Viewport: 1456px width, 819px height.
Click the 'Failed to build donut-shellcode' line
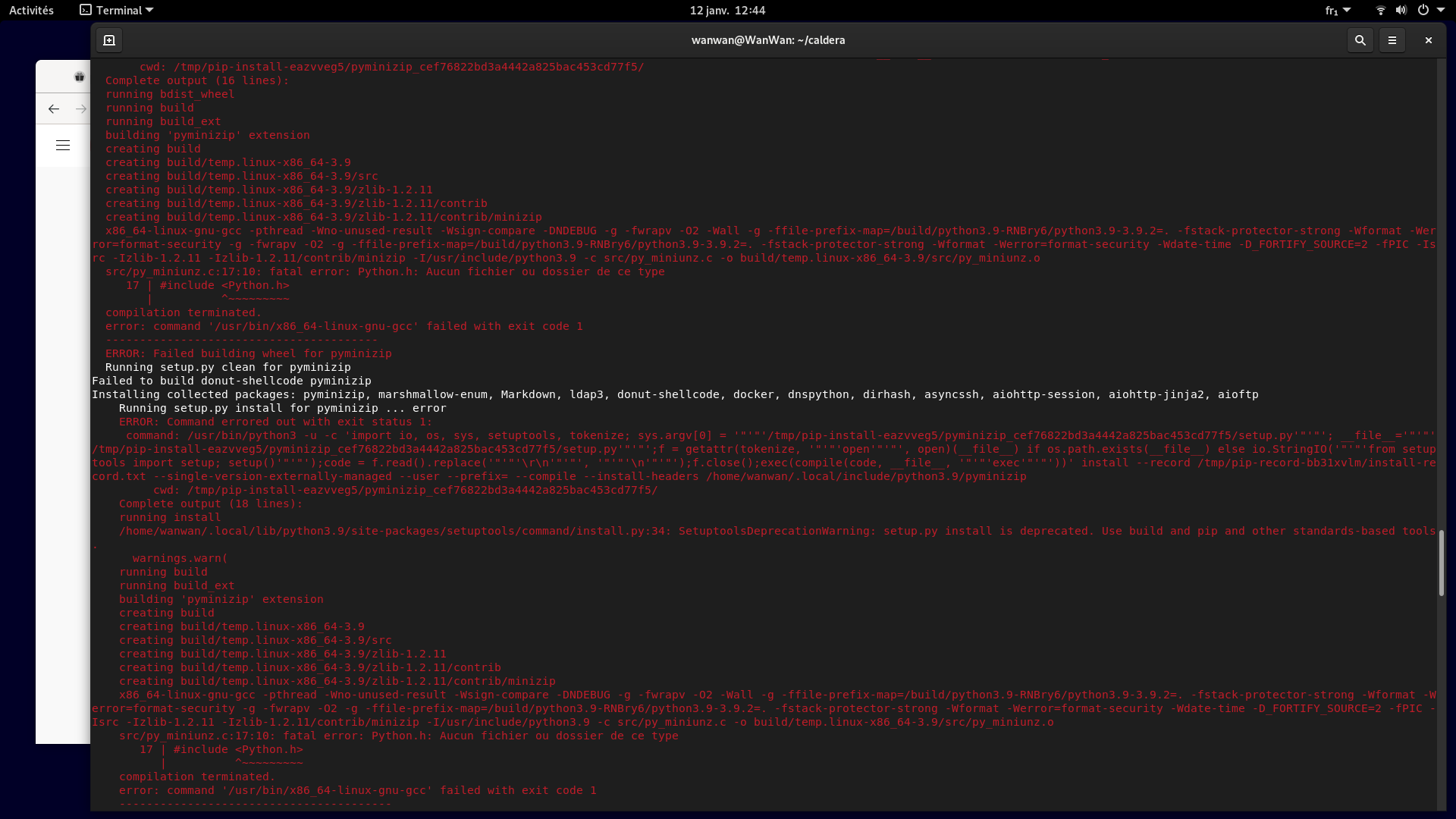click(231, 381)
